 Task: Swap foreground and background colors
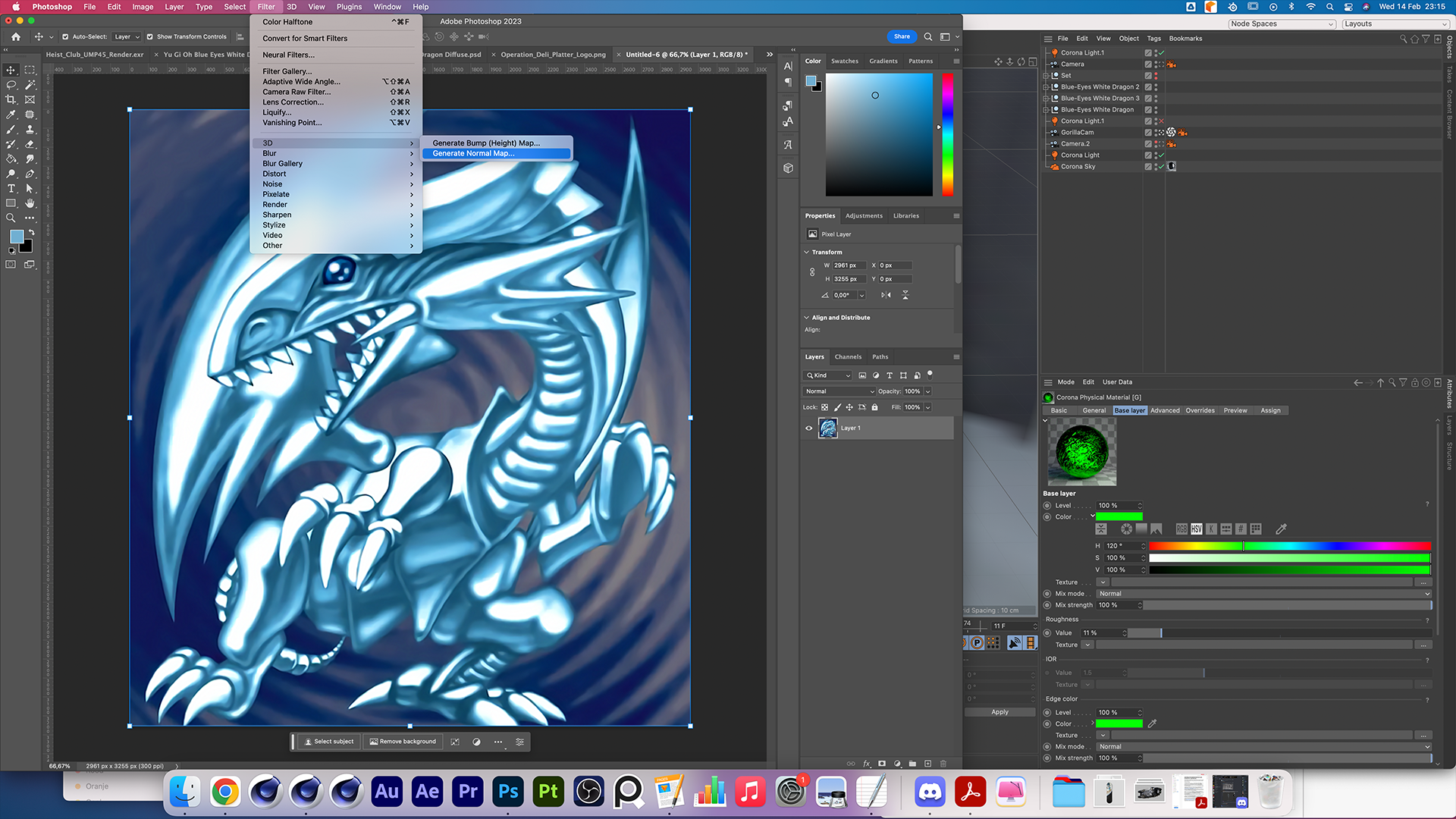[31, 232]
